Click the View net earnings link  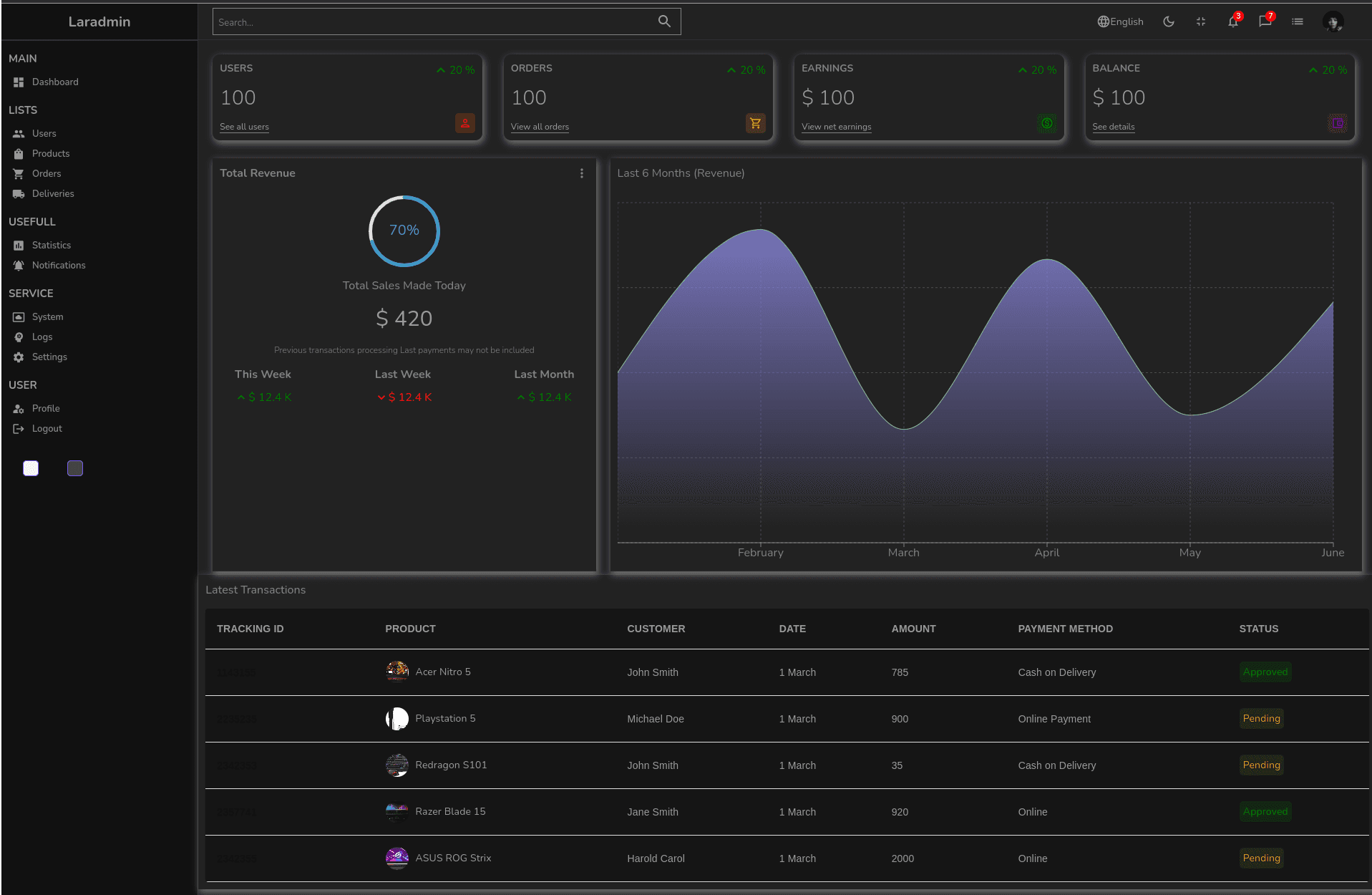pos(836,127)
